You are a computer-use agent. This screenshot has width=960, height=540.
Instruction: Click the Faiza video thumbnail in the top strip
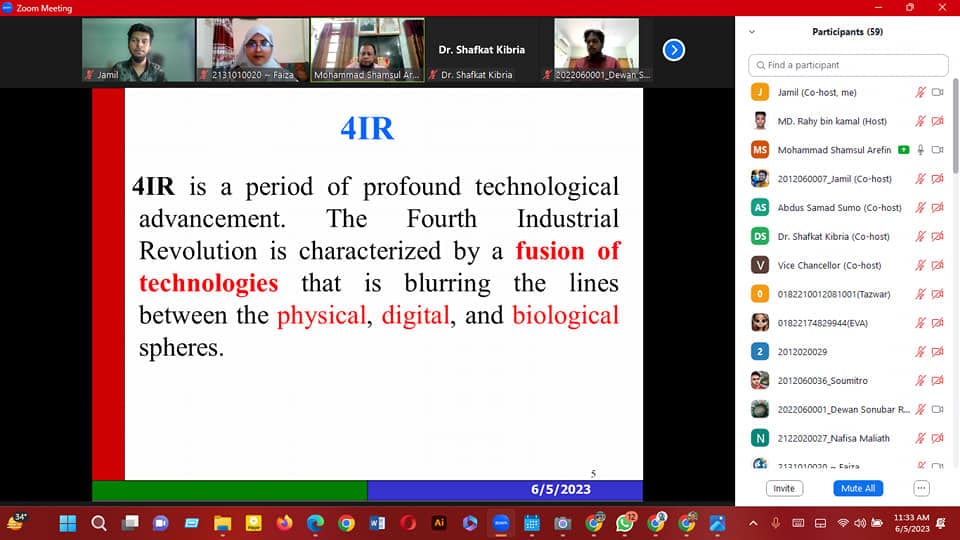coord(252,49)
